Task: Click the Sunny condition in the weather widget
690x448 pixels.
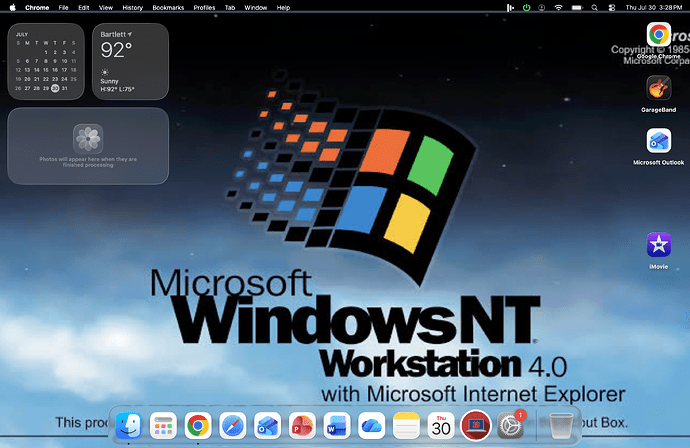Action: [x=109, y=81]
